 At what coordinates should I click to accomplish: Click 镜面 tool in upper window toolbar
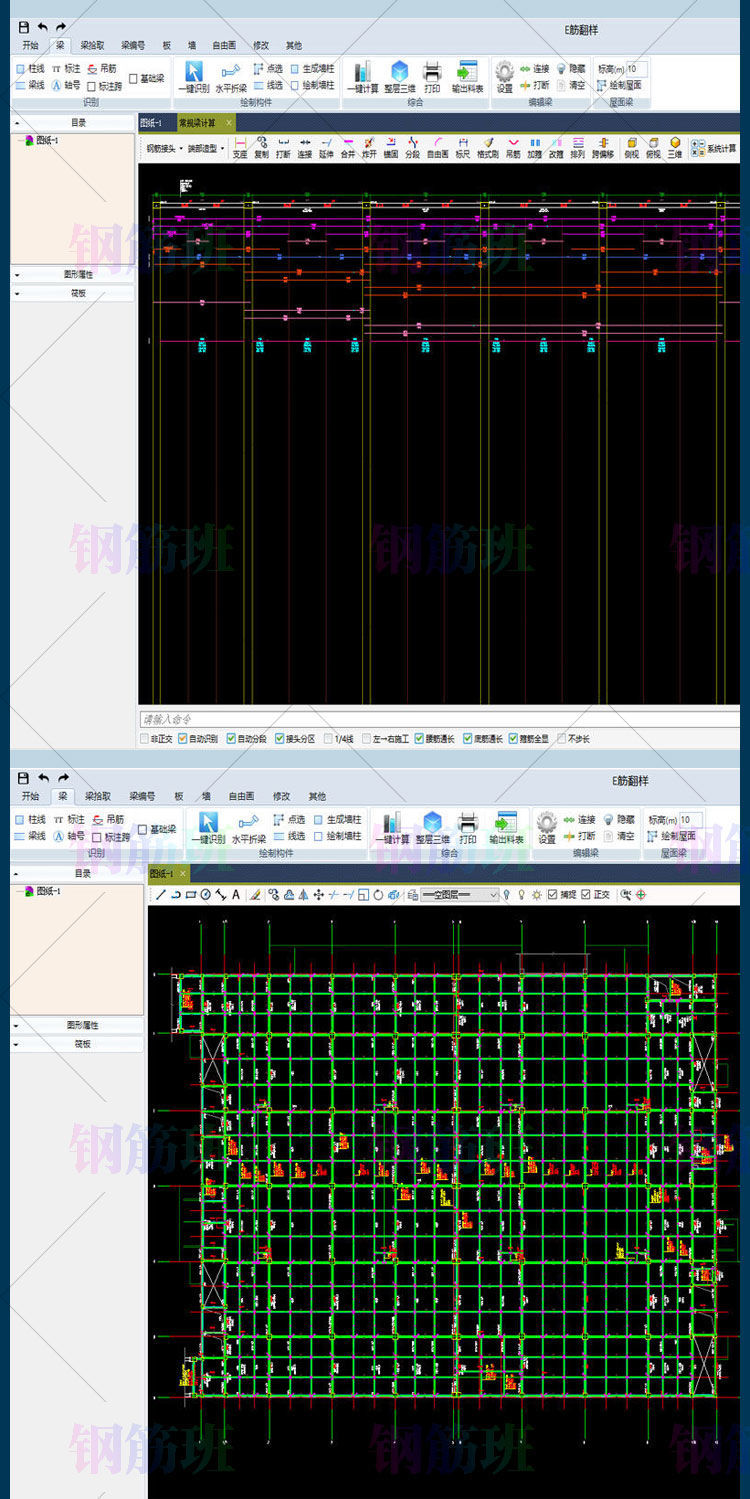click(x=391, y=149)
